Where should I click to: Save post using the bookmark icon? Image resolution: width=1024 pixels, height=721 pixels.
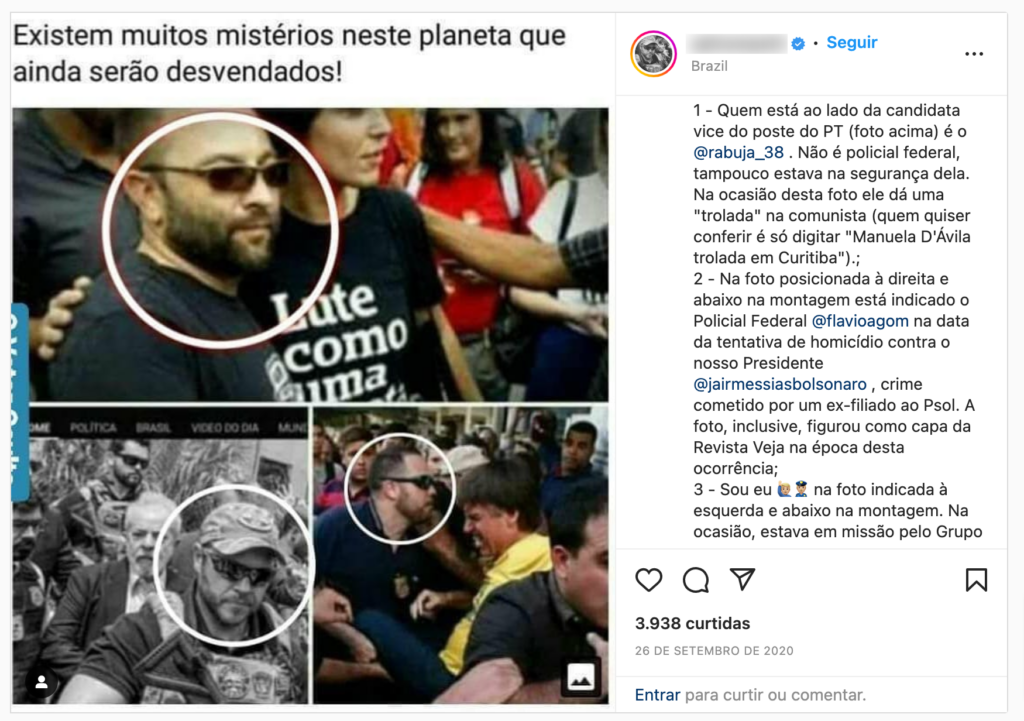pos(976,579)
